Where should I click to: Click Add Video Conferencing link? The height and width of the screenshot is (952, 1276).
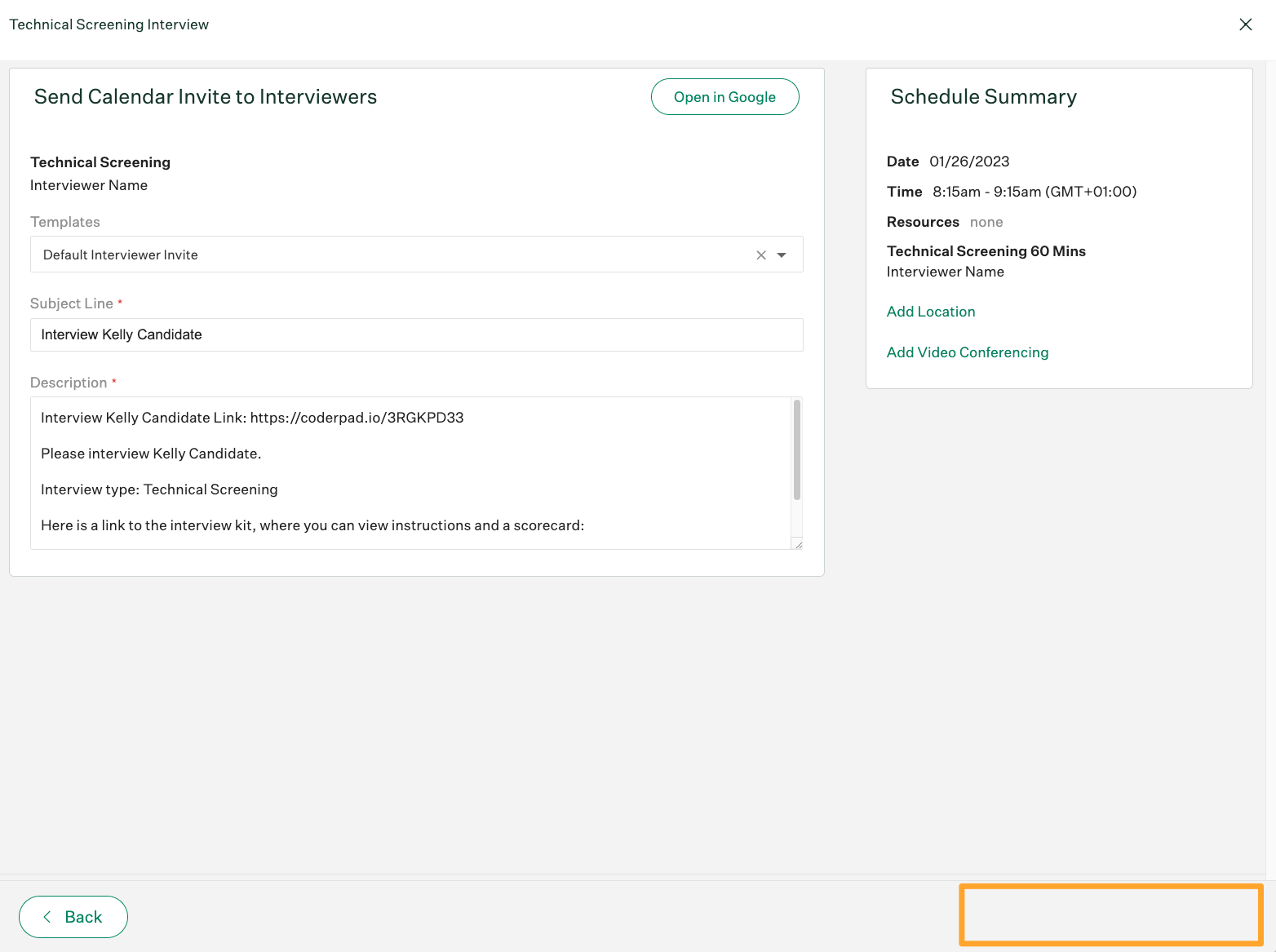pyautogui.click(x=968, y=352)
